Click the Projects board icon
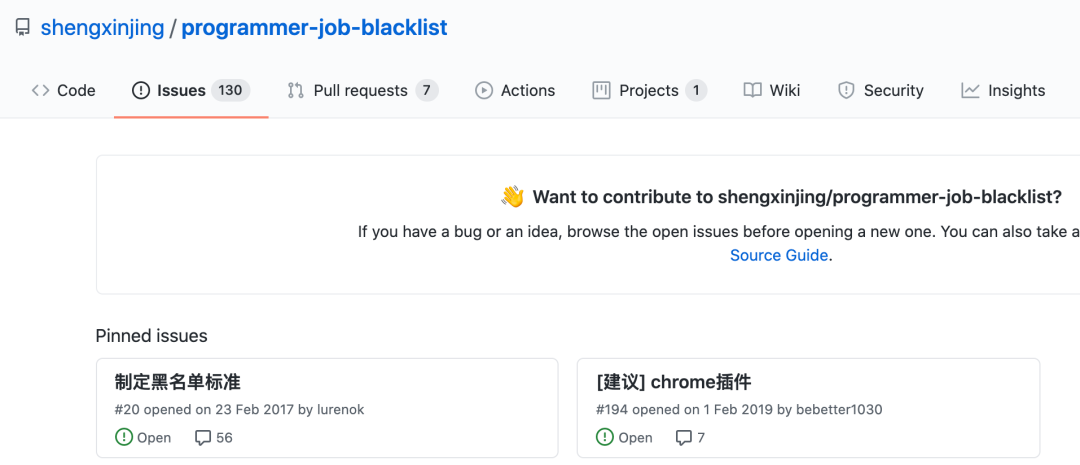The width and height of the screenshot is (1080, 465). [601, 90]
